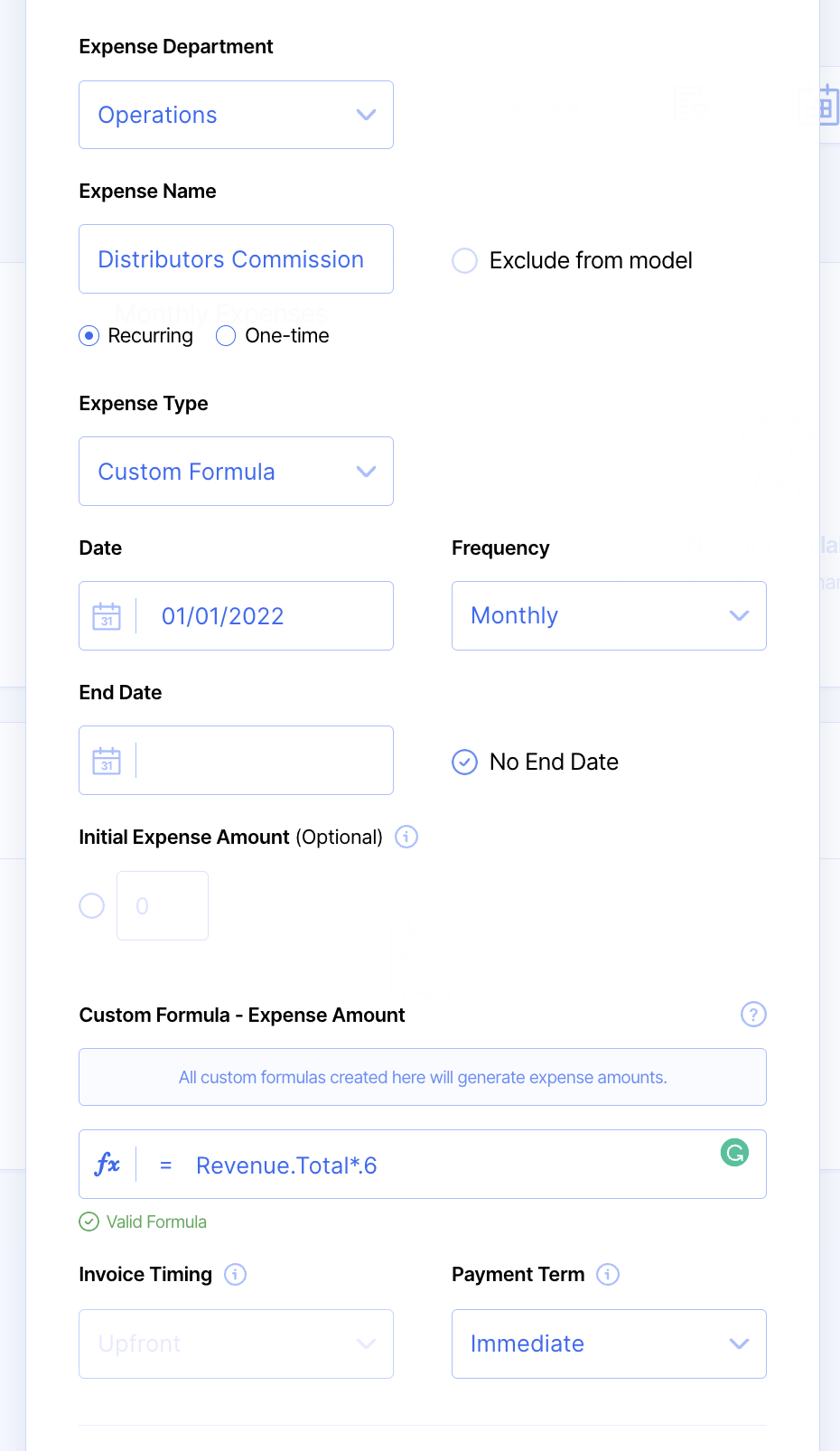Toggle the Initial Expense Amount radio circle
Image resolution: width=840 pixels, height=1451 pixels.
tap(92, 905)
